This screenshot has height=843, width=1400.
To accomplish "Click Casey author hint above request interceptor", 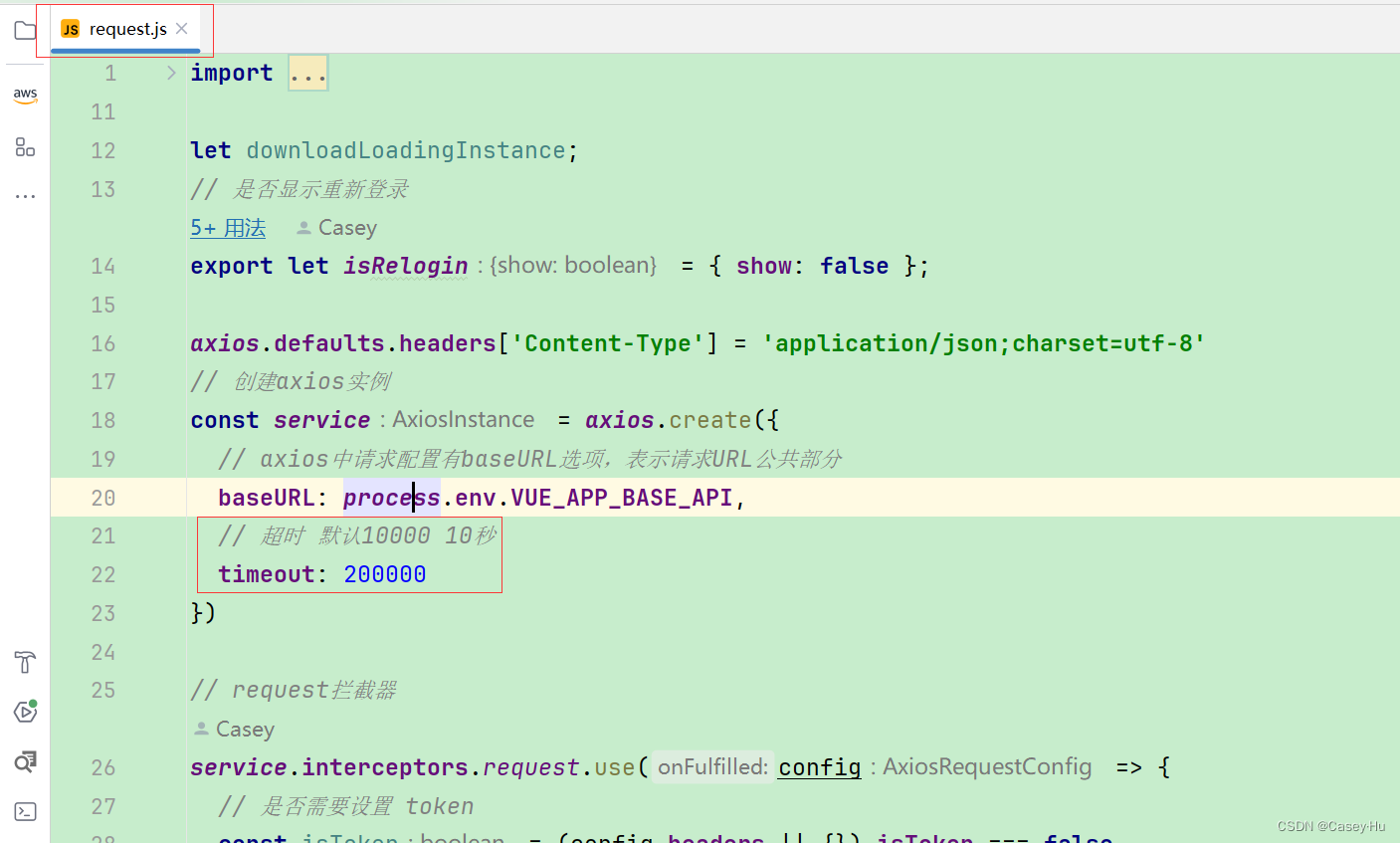I will pyautogui.click(x=235, y=730).
